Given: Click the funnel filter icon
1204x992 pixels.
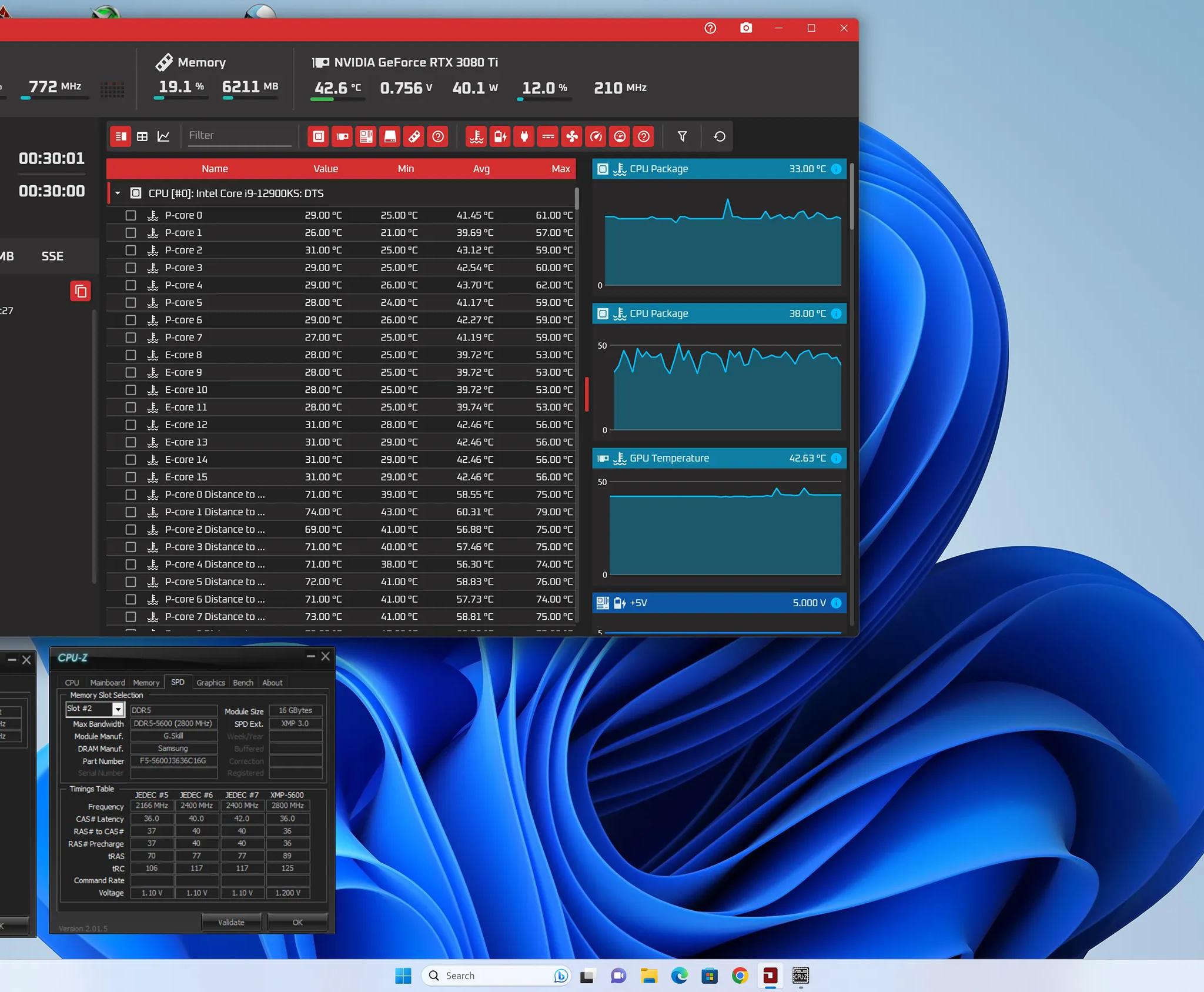Looking at the screenshot, I should [682, 136].
